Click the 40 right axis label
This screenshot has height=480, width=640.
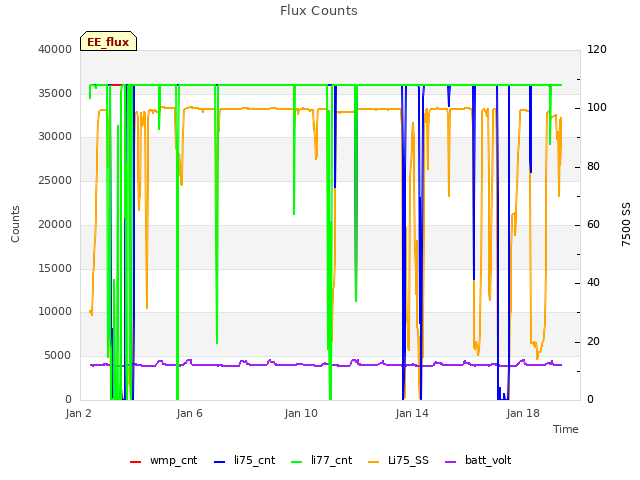(x=593, y=283)
